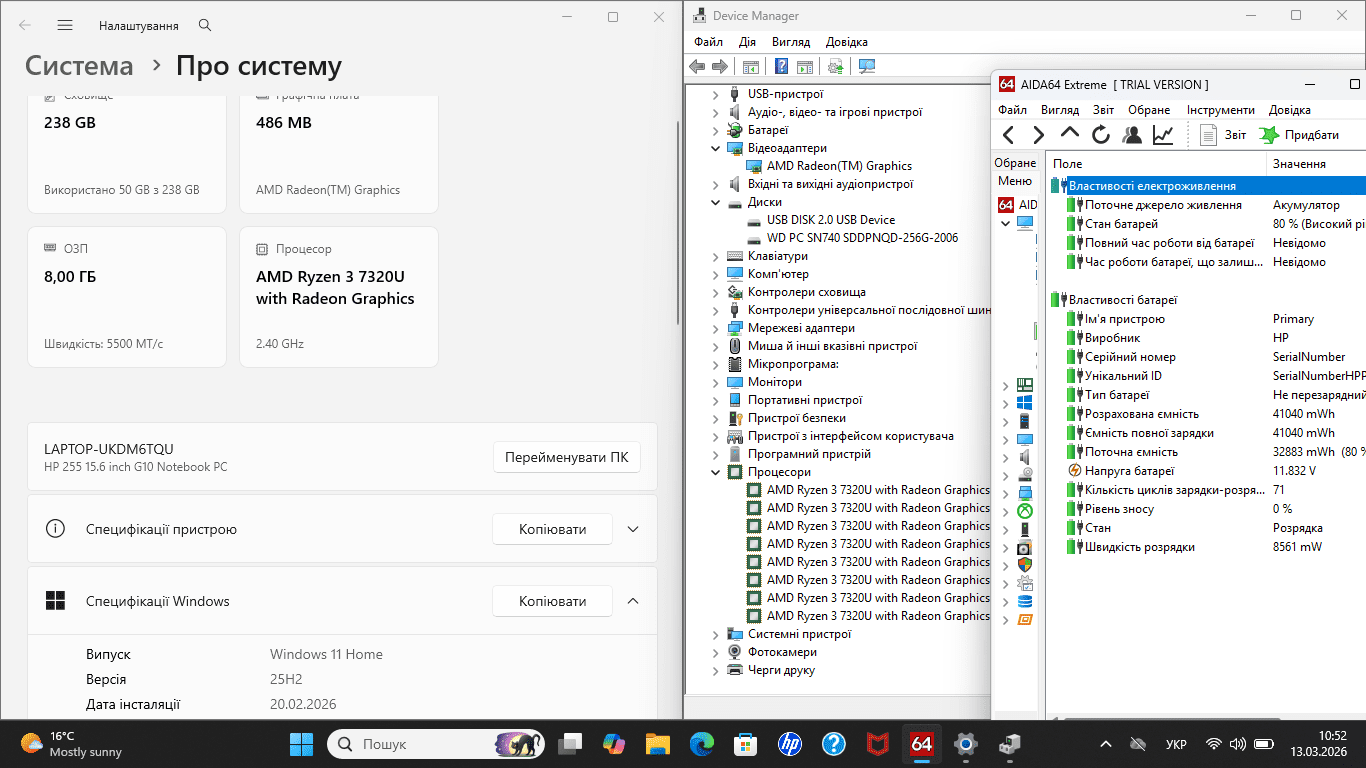This screenshot has height=768, width=1366.
Task: Open AIDA64 benchmark results graph icon
Action: pyautogui.click(x=1162, y=135)
